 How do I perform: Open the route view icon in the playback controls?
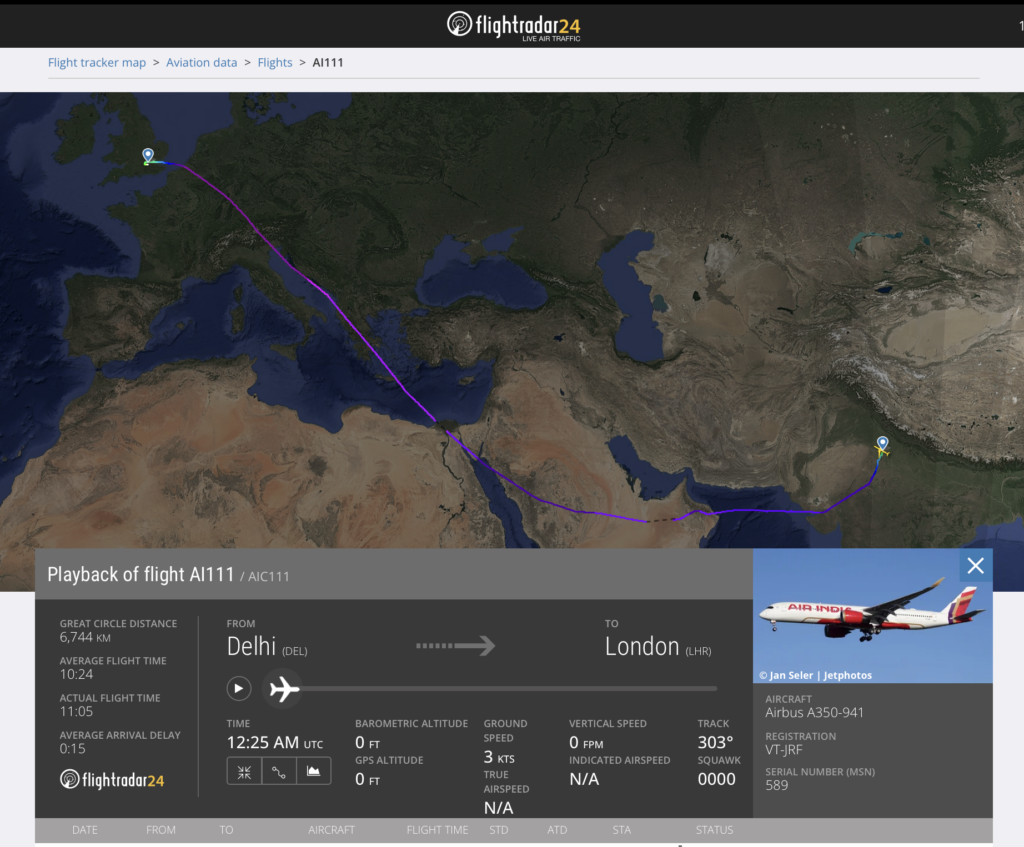point(278,771)
